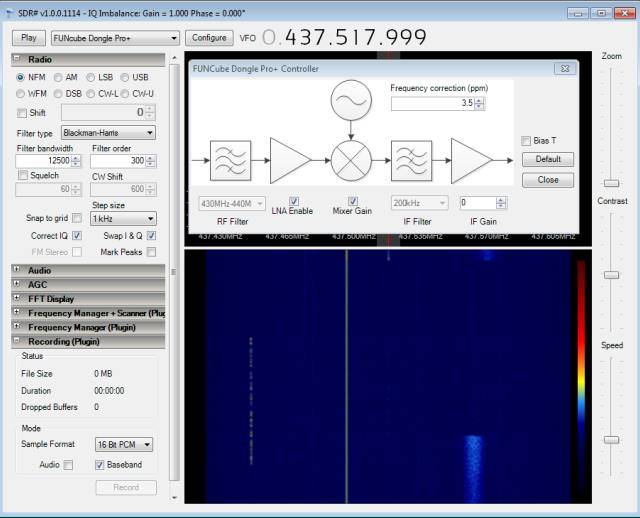640x518 pixels.
Task: Toggle LNA Enable checkbox
Action: tap(294, 201)
